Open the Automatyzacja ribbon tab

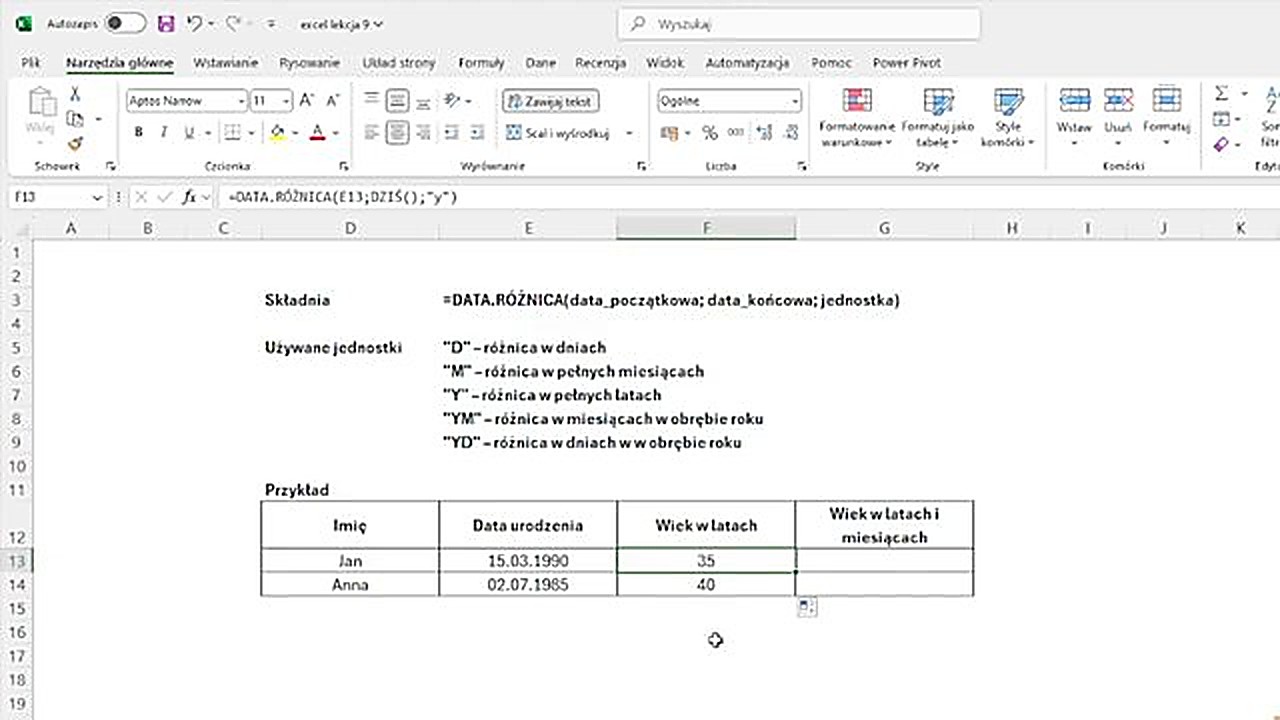[x=747, y=62]
